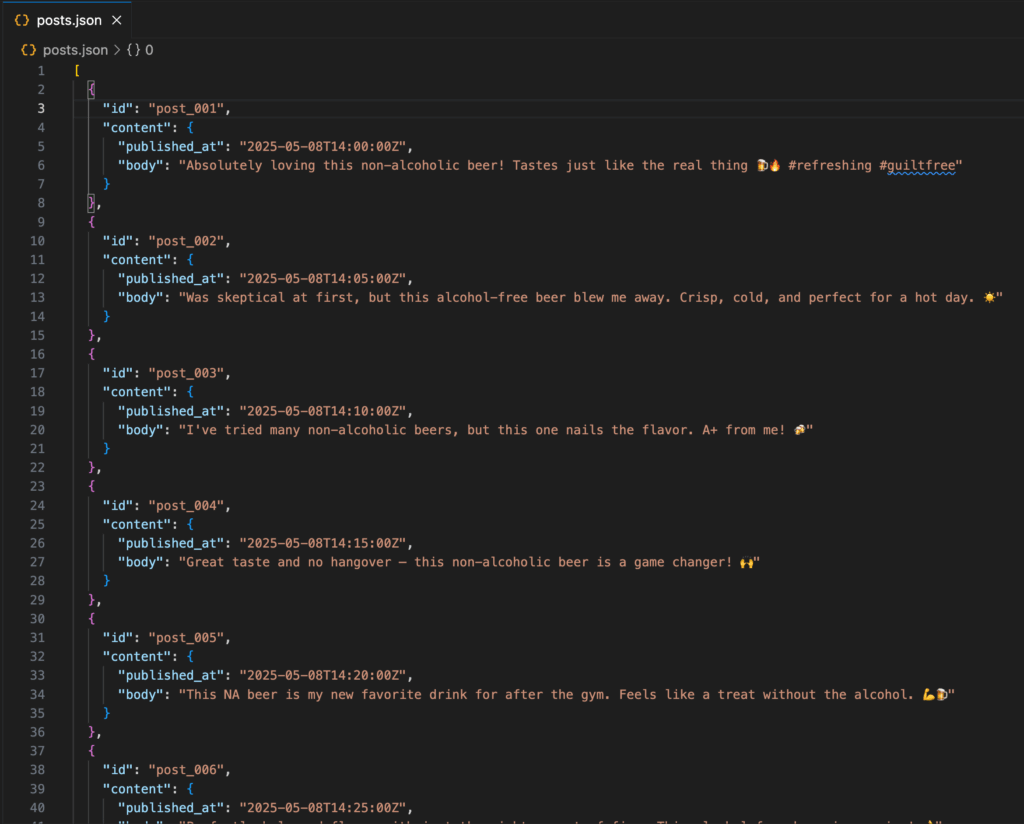Viewport: 1024px width, 824px height.
Task: Click the "content" key on line 39
Action: tap(136, 789)
